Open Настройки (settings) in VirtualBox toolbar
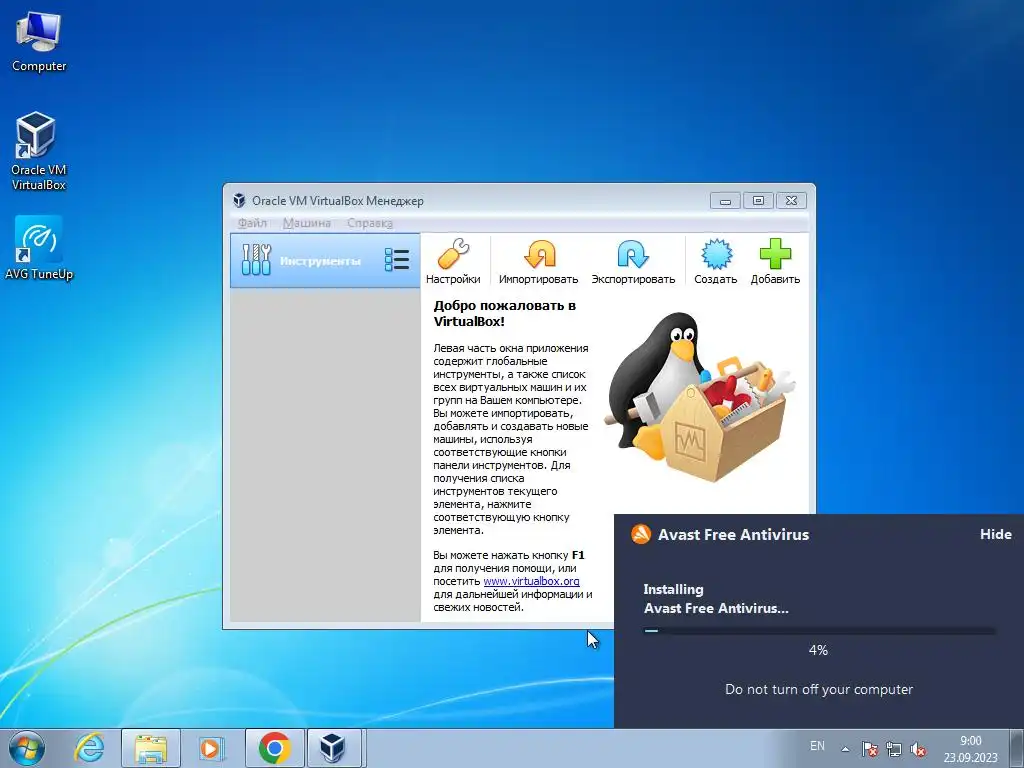 coord(453,261)
